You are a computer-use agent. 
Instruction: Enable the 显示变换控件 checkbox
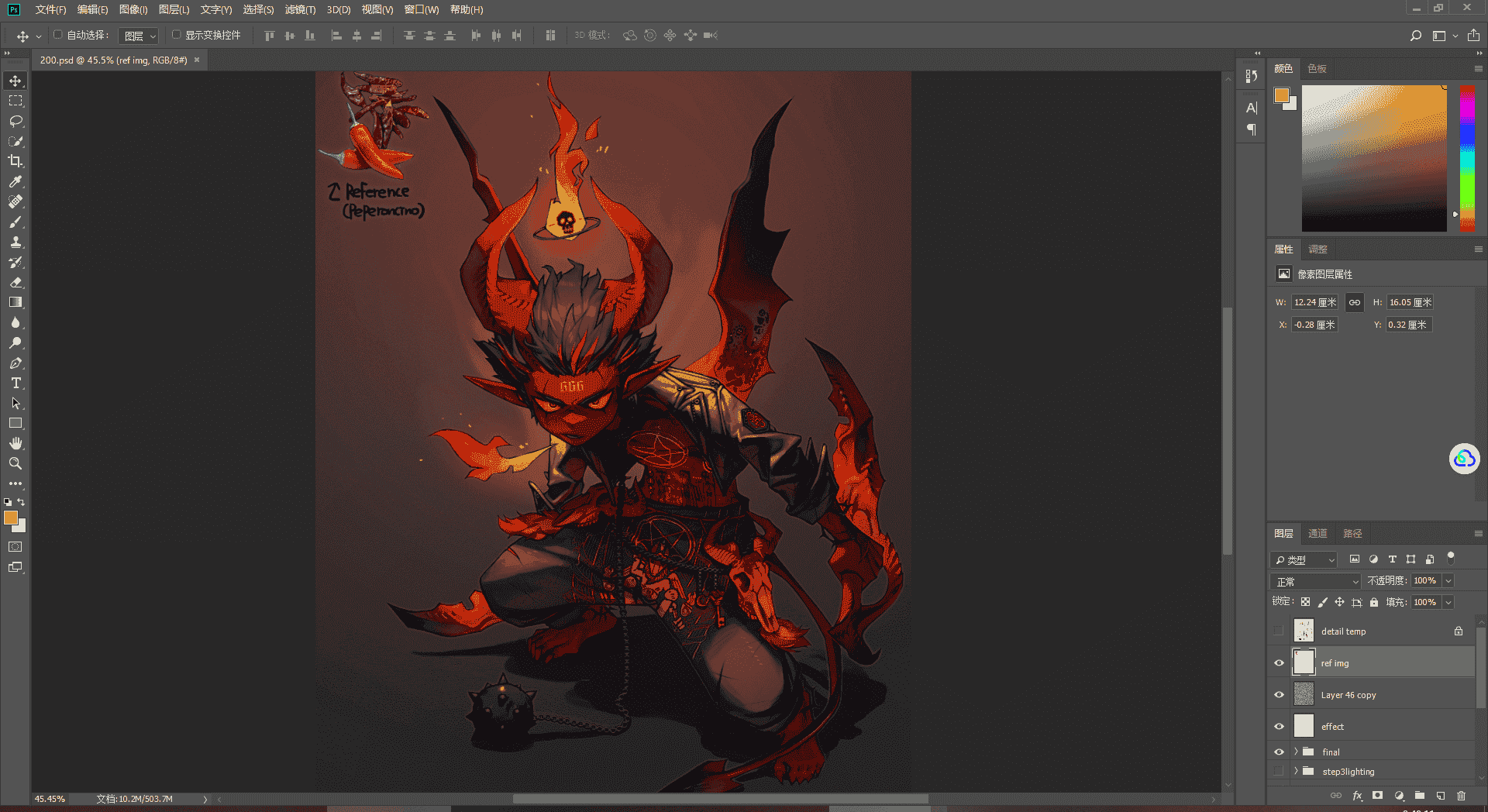pyautogui.click(x=177, y=35)
